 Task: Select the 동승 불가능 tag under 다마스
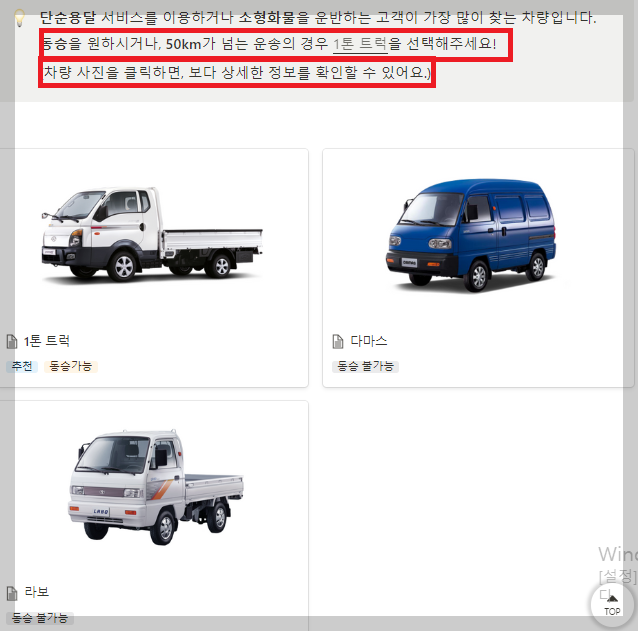(x=365, y=367)
